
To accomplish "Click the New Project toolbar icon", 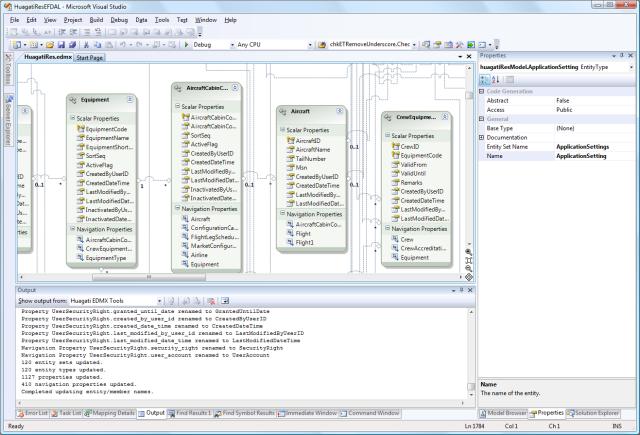I will pos(16,44).
